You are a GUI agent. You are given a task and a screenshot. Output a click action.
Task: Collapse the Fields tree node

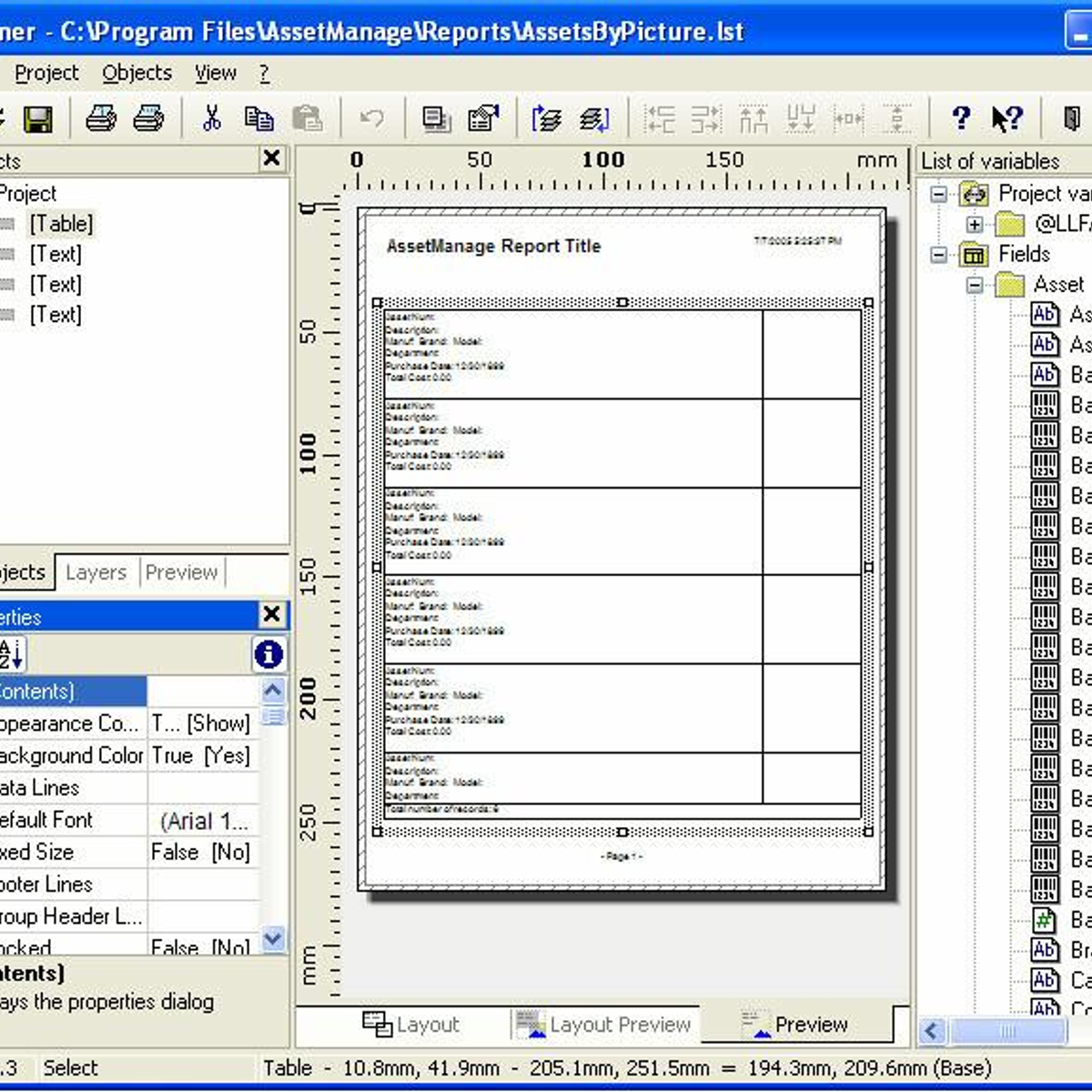(x=939, y=255)
